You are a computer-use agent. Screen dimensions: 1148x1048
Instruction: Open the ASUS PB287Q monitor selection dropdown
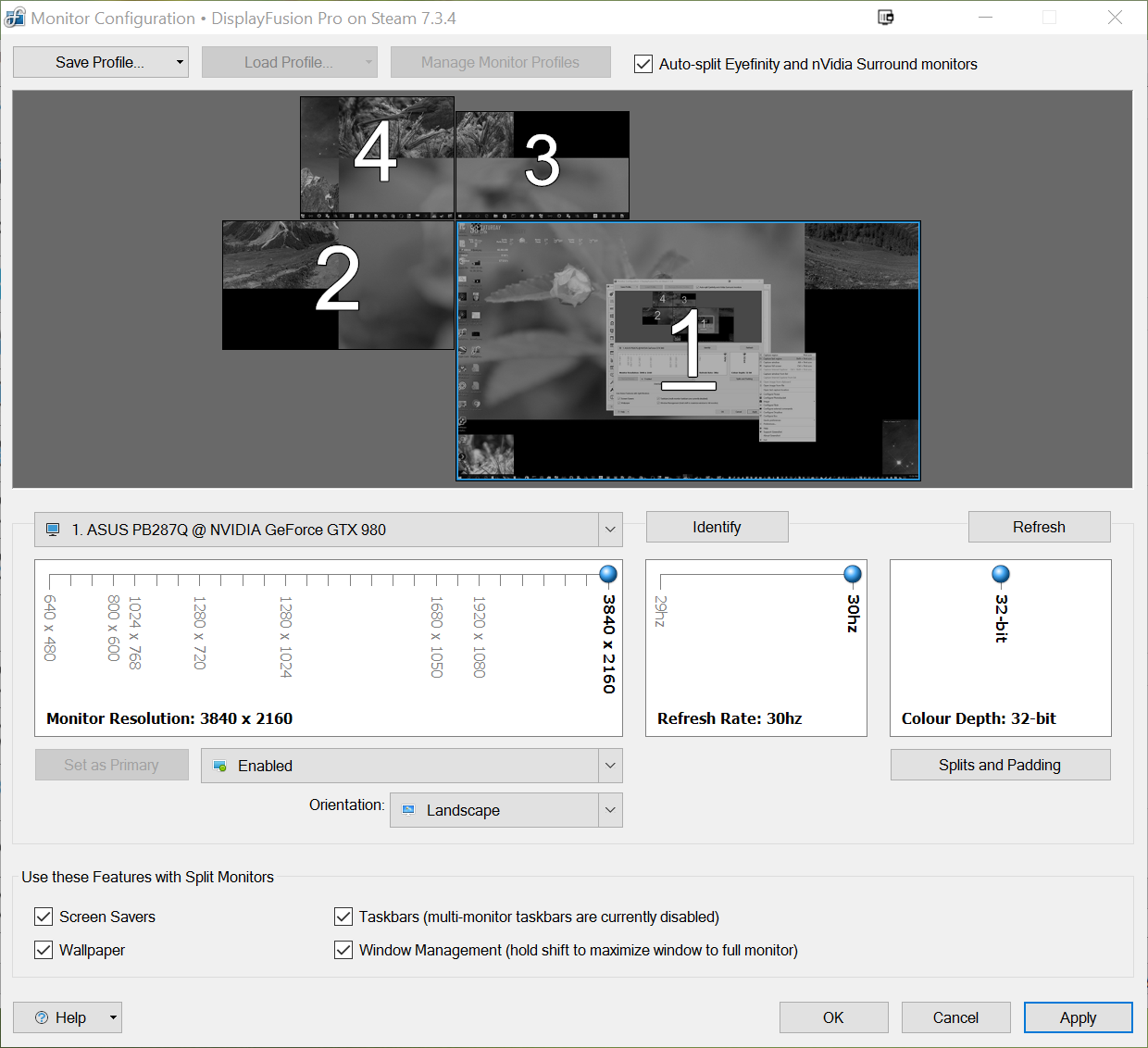pos(610,530)
